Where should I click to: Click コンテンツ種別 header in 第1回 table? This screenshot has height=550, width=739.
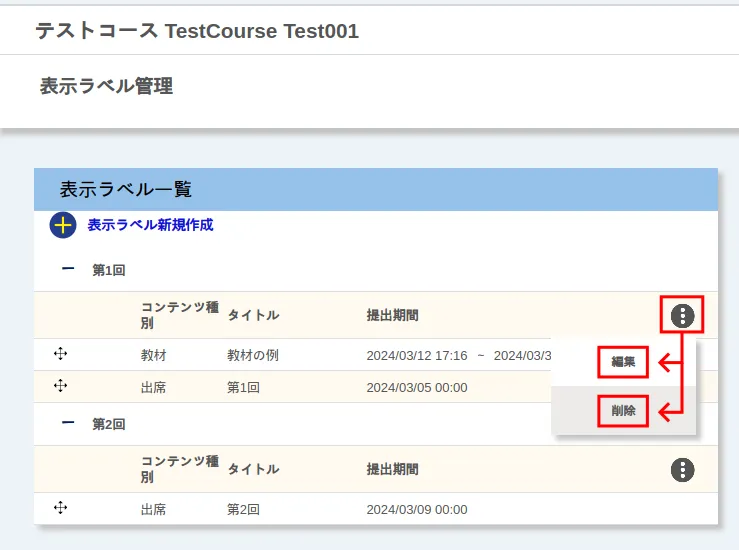(x=179, y=315)
